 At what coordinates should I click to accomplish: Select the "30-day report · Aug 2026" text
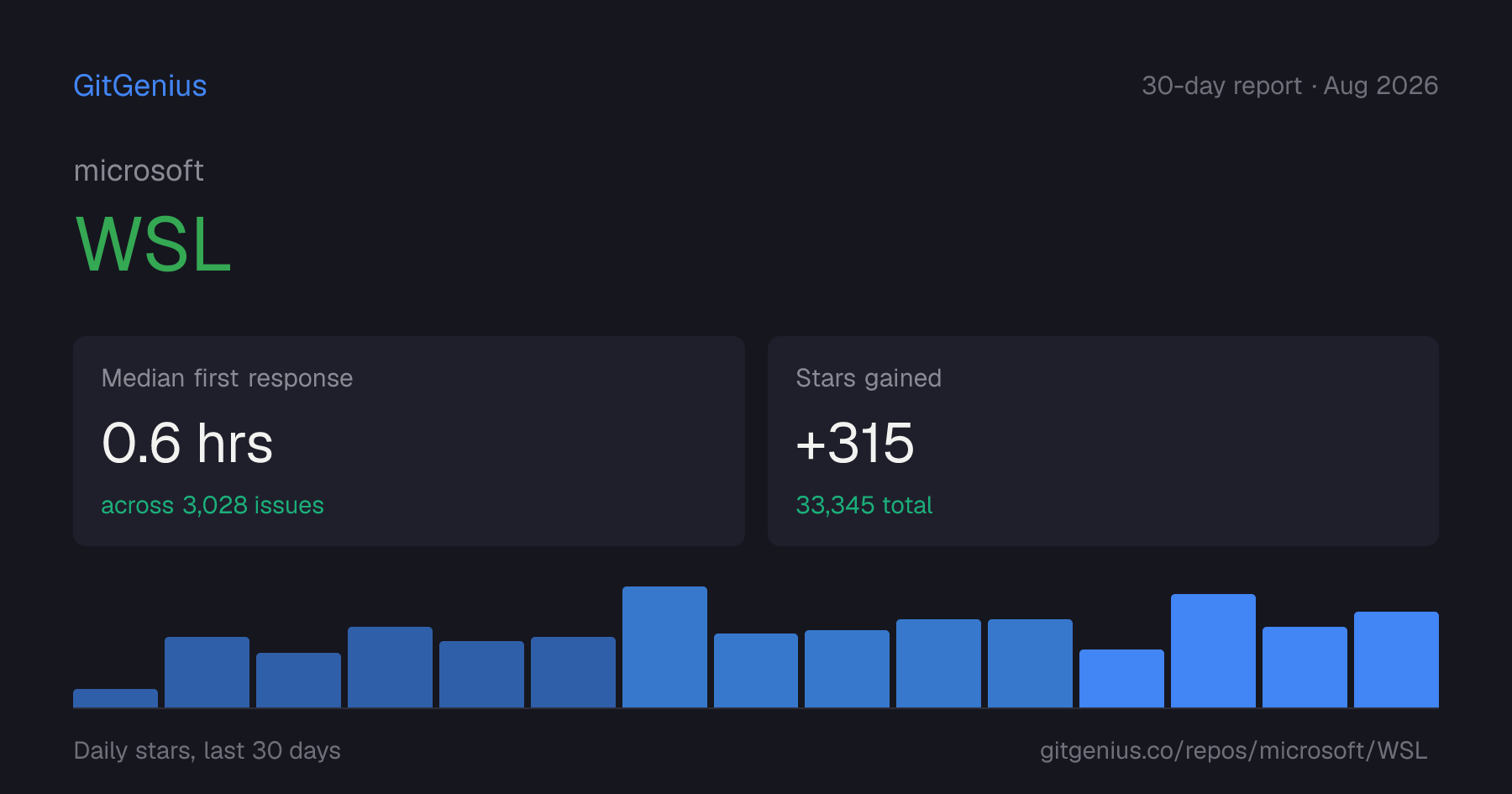pos(1289,86)
